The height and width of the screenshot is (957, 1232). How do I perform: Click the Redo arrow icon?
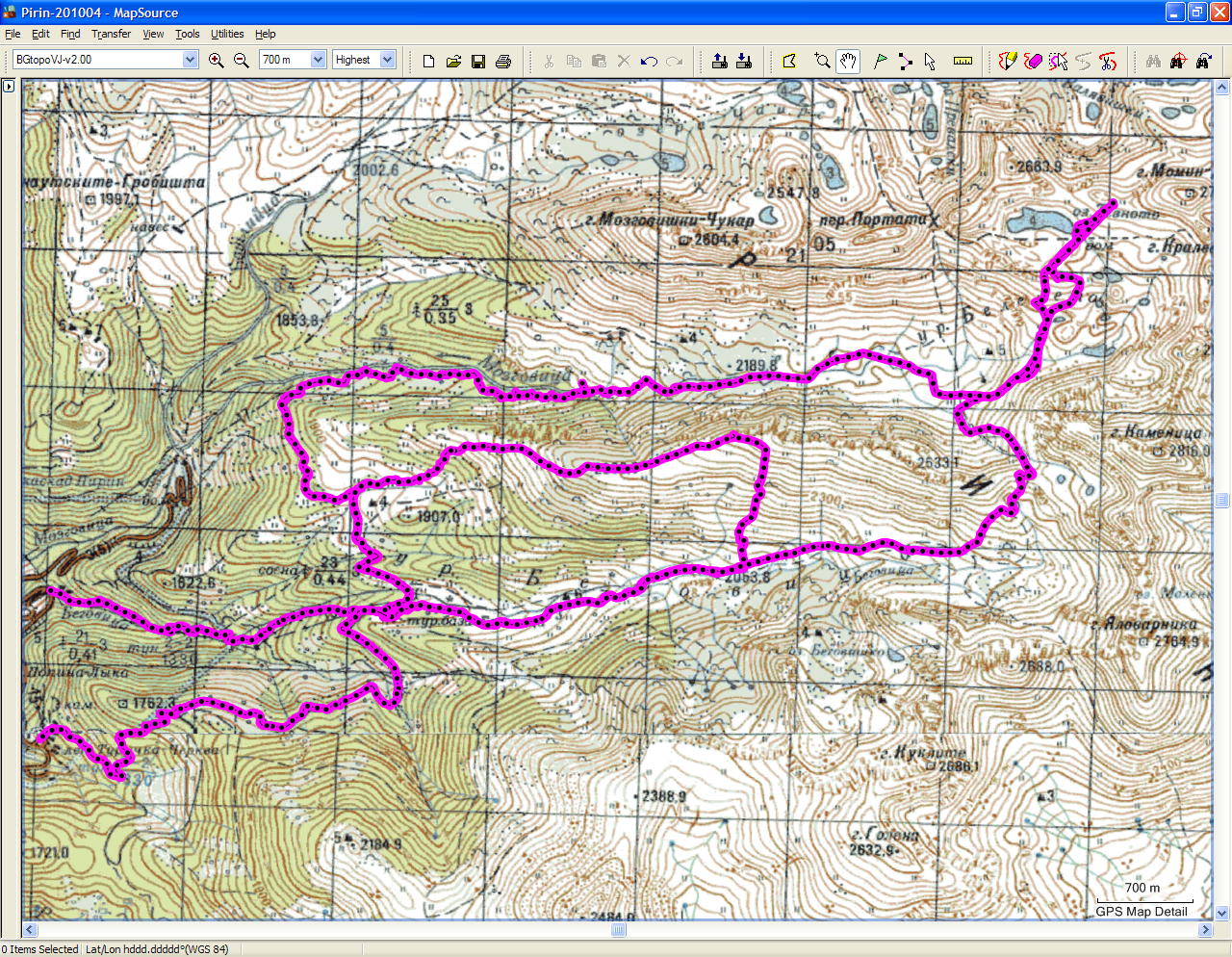tap(674, 61)
